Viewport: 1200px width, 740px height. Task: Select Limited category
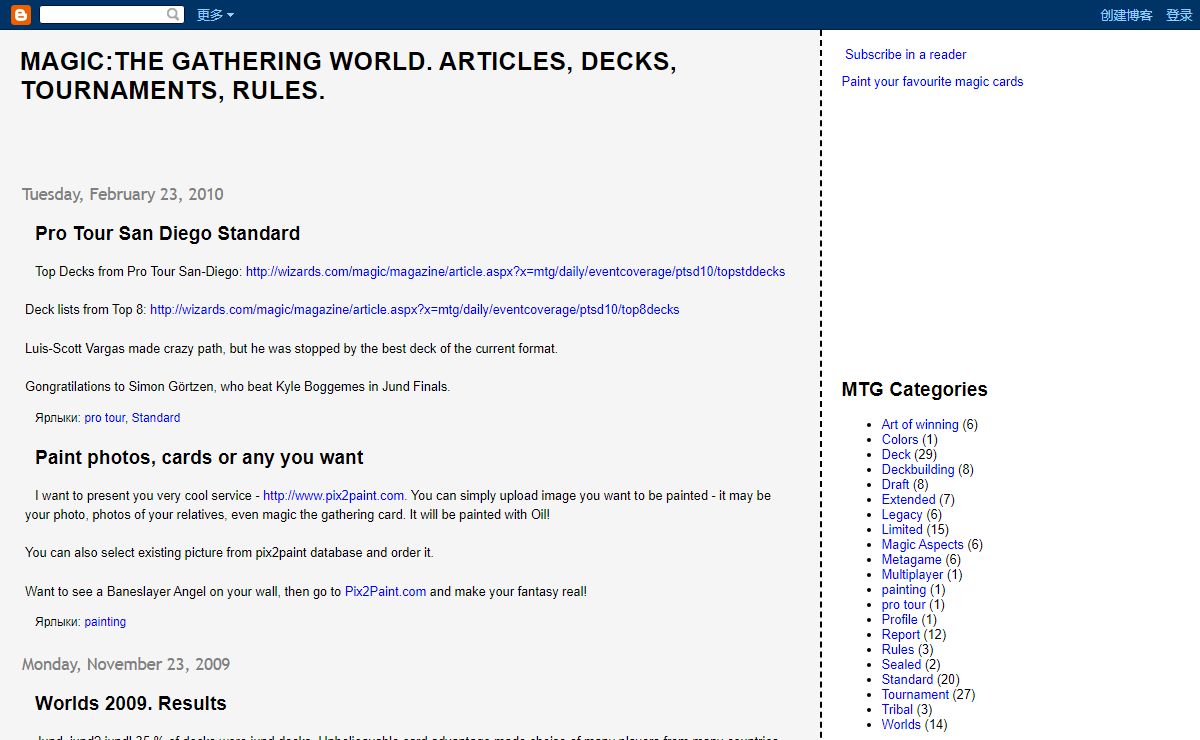pyautogui.click(x=902, y=530)
